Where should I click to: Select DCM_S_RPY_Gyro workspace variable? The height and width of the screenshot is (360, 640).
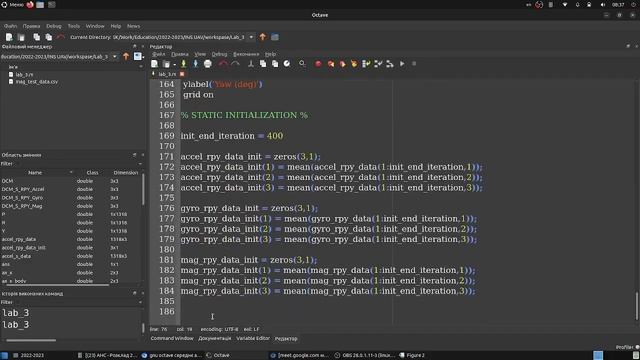pyautogui.click(x=22, y=198)
